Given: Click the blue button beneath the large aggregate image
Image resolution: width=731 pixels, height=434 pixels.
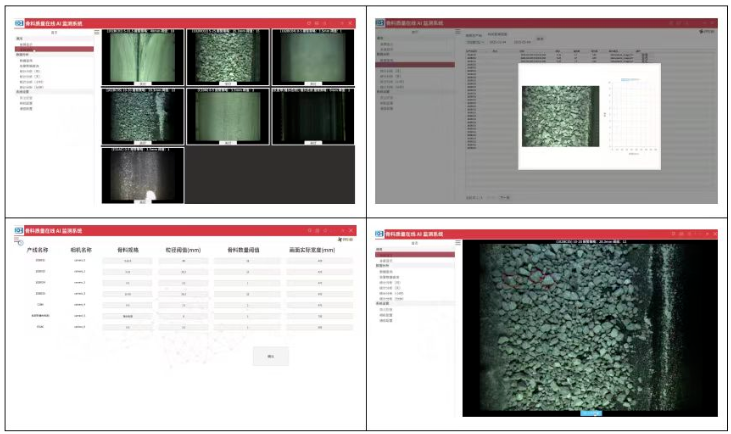Looking at the screenshot, I should 591,412.
